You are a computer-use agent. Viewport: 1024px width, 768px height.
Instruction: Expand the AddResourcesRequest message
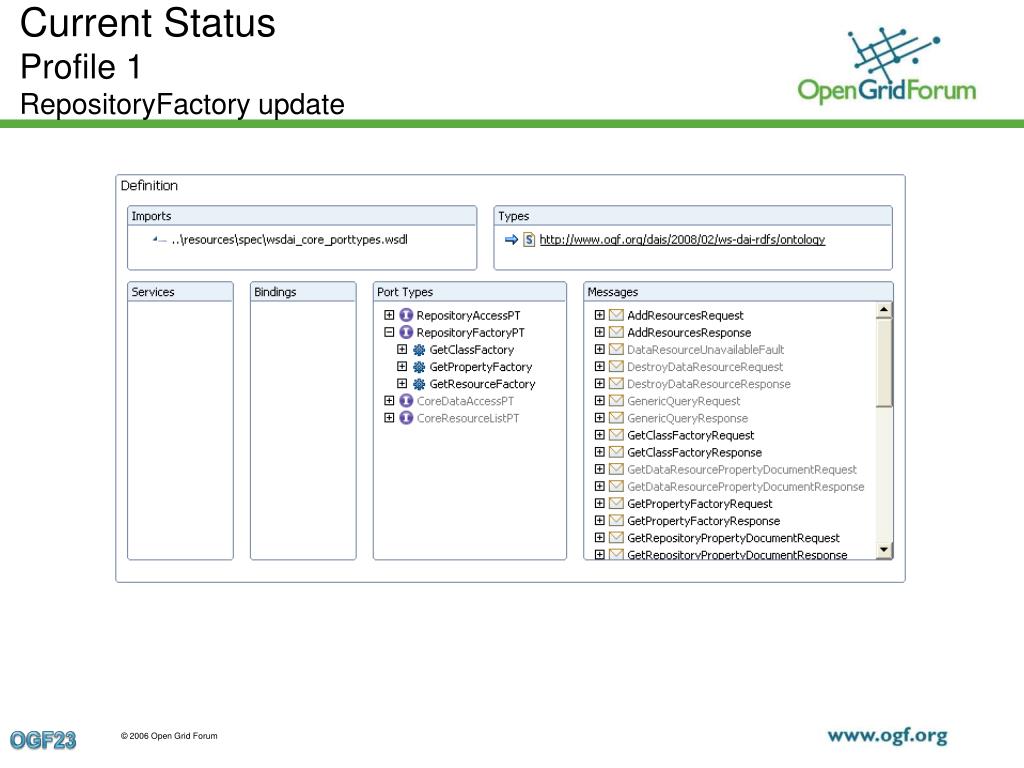click(x=600, y=315)
